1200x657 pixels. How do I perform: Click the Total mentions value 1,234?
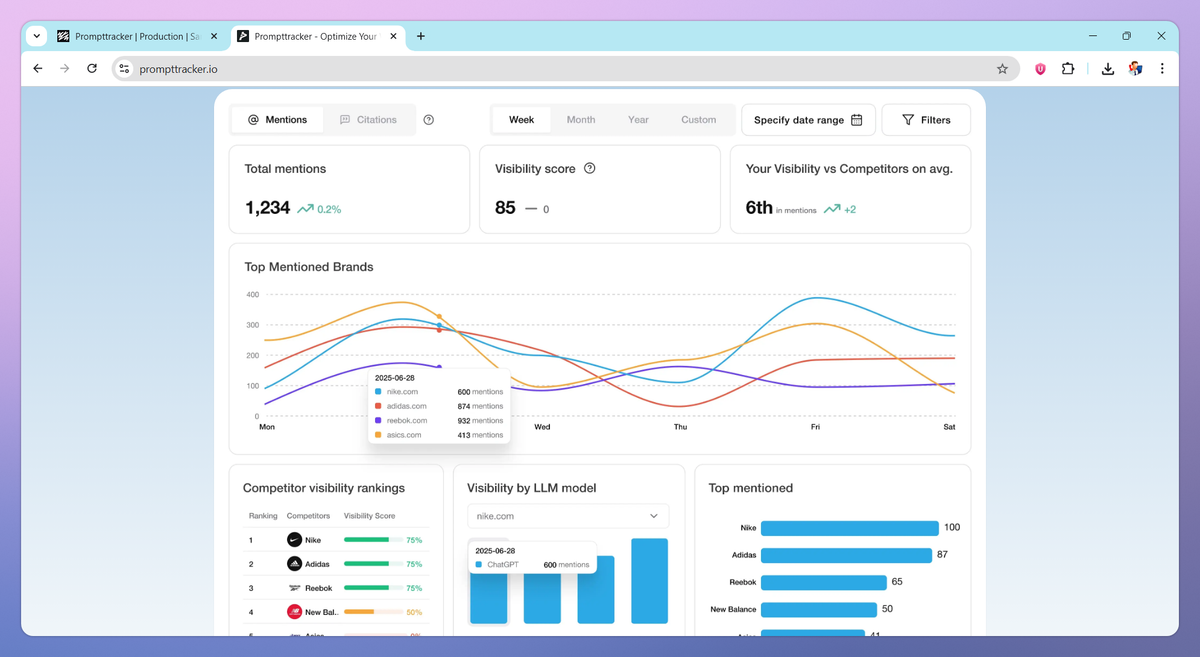pos(267,208)
